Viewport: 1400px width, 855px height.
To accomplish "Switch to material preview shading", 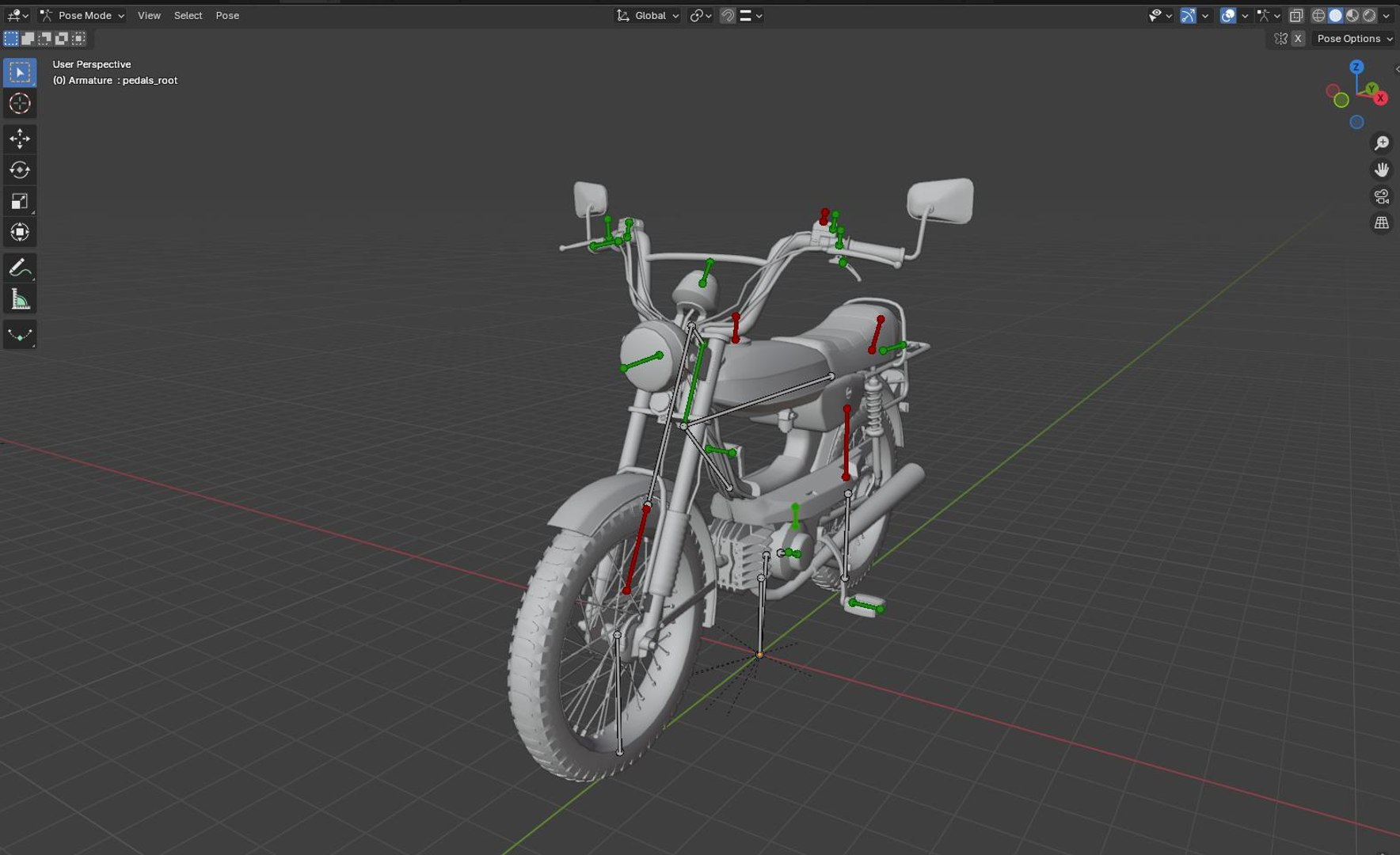I will 1352,16.
